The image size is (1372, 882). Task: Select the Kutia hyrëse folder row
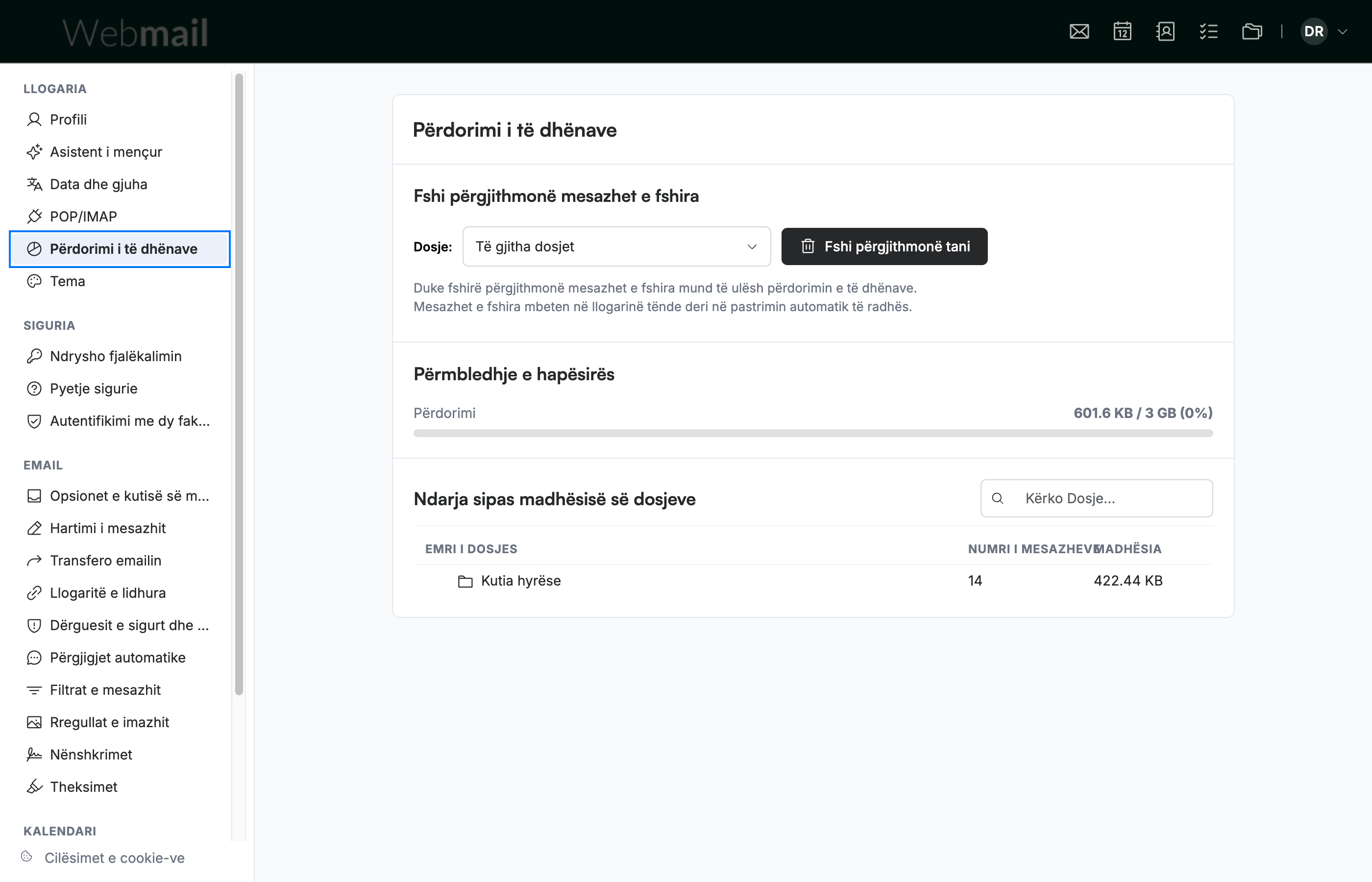click(x=812, y=581)
